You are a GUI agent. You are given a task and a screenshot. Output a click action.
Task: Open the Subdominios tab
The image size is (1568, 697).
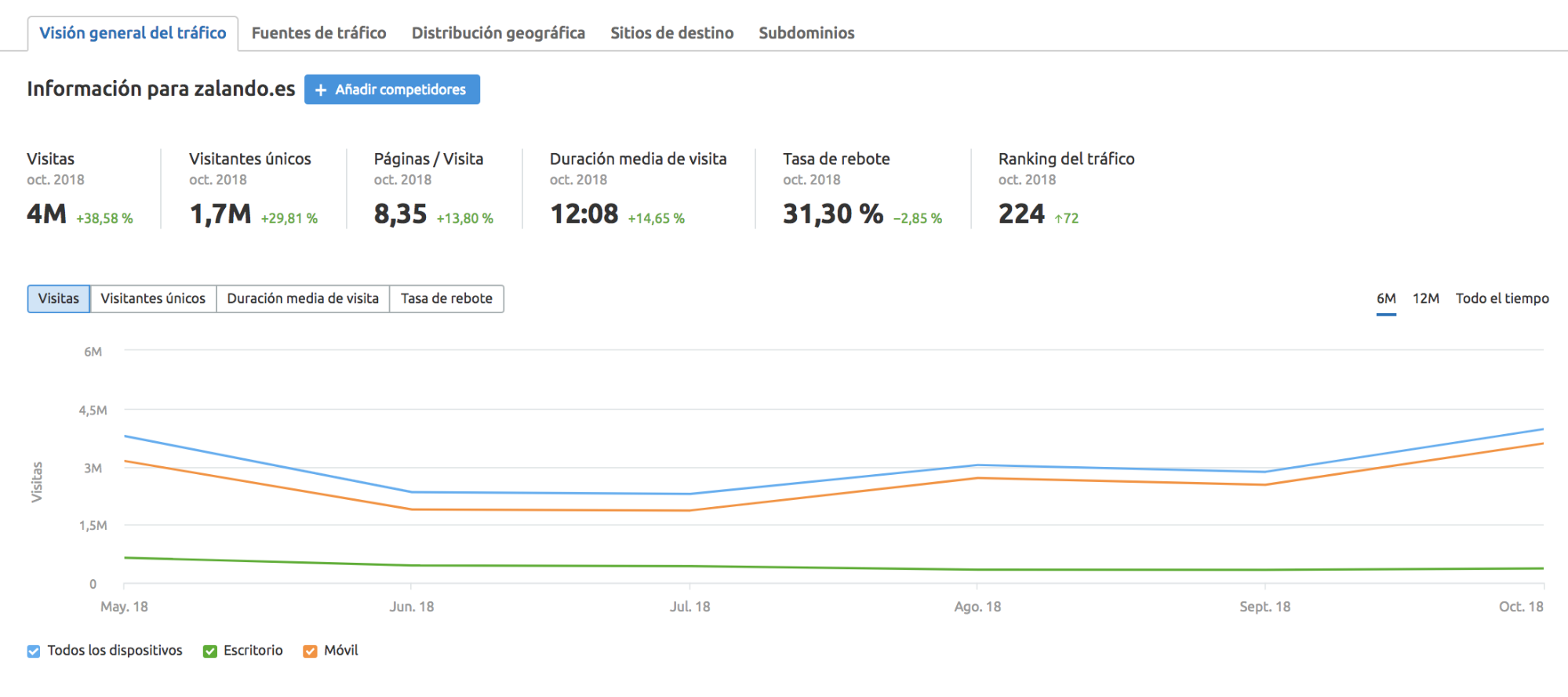[806, 33]
